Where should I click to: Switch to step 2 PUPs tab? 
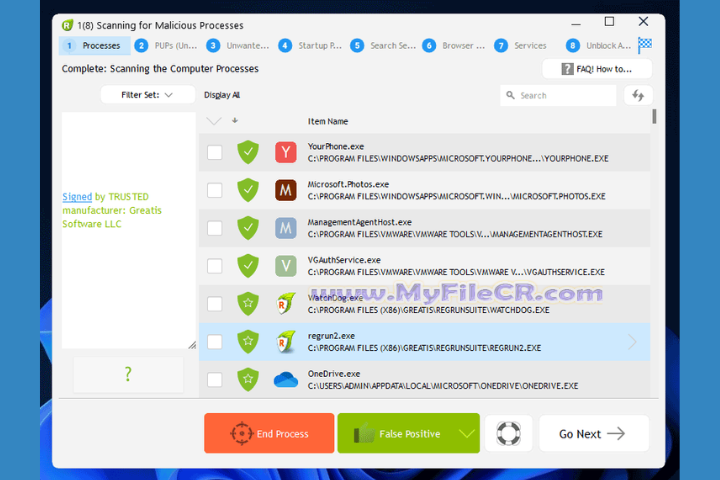point(166,45)
